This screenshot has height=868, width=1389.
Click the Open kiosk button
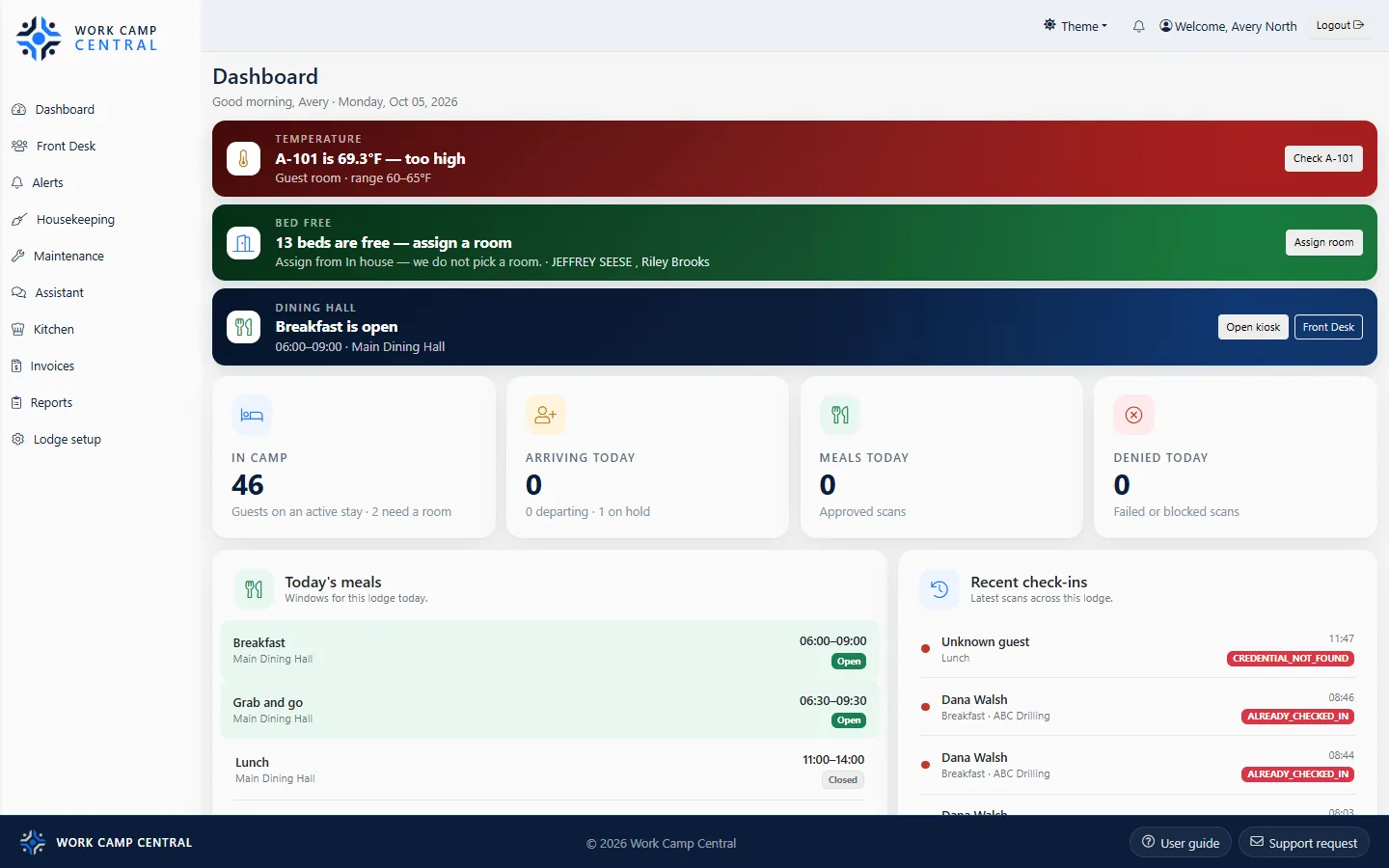(x=1253, y=327)
